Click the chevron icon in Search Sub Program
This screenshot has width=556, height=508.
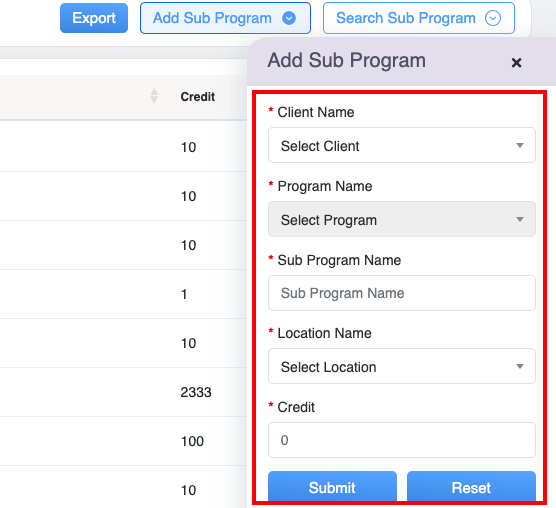(493, 18)
